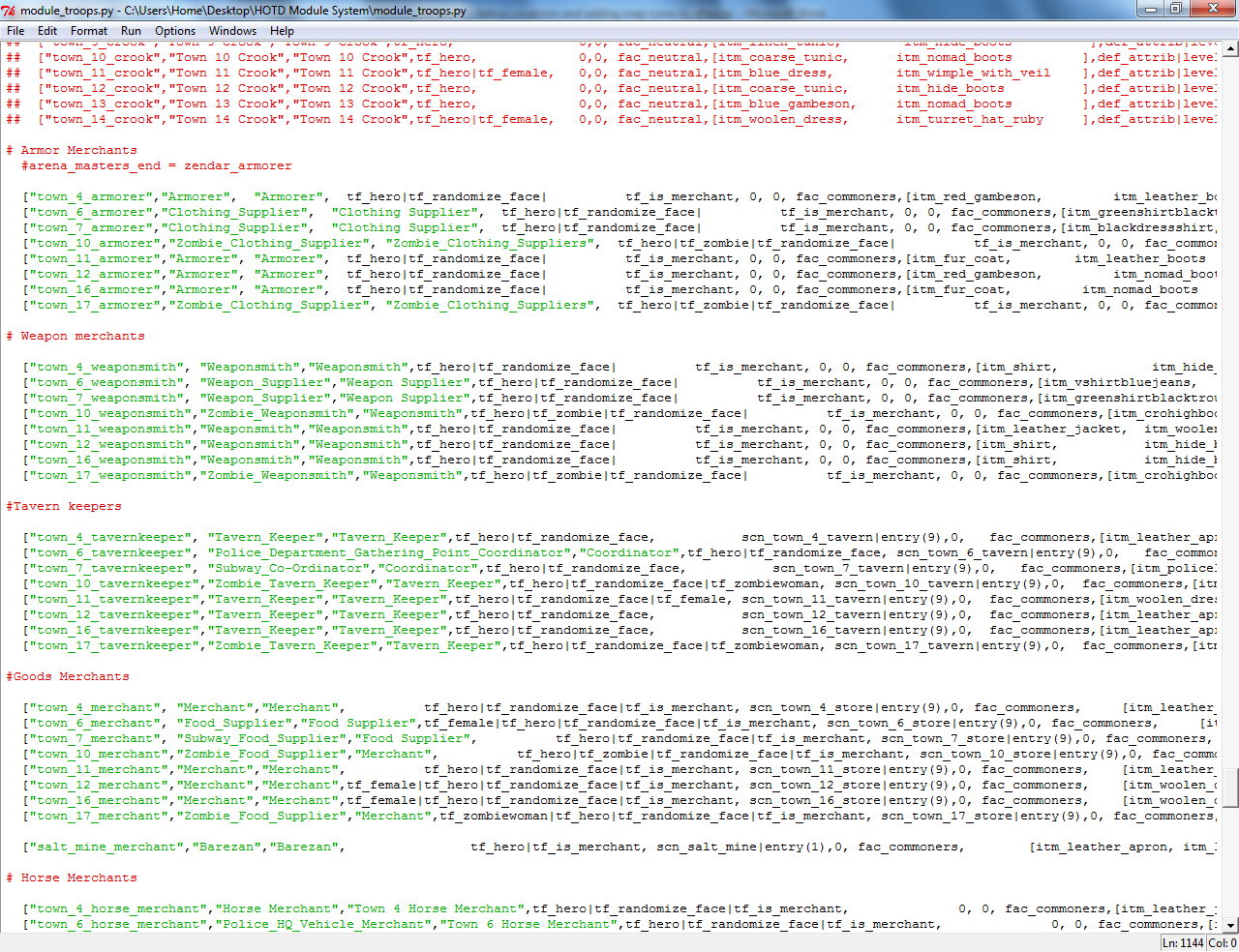
Task: Click the IDLE application icon in title bar
Action: [x=11, y=11]
